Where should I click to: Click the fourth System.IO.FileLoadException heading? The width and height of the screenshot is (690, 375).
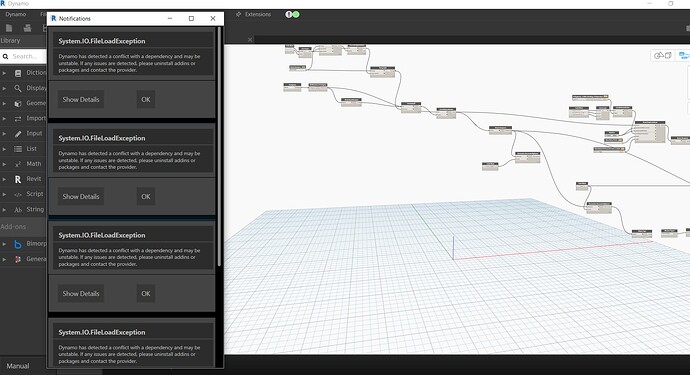coord(102,332)
